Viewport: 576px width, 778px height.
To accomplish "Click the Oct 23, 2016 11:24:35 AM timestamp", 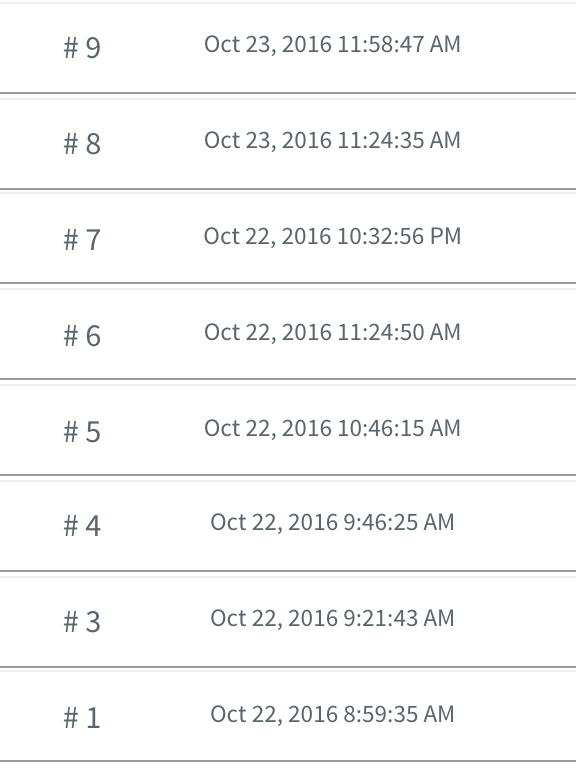I will click(x=332, y=140).
